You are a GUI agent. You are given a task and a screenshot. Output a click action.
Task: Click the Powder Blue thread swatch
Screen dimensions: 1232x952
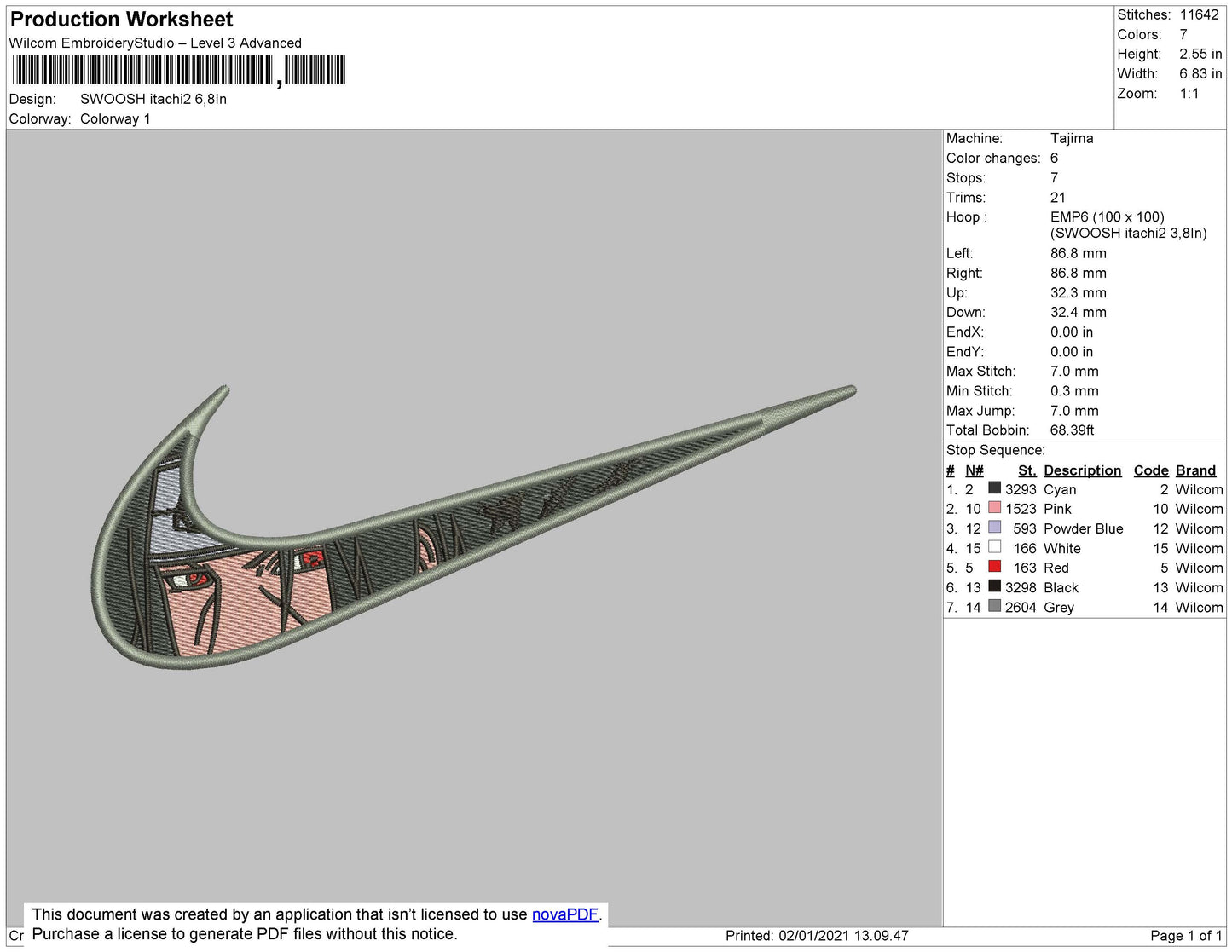[994, 528]
